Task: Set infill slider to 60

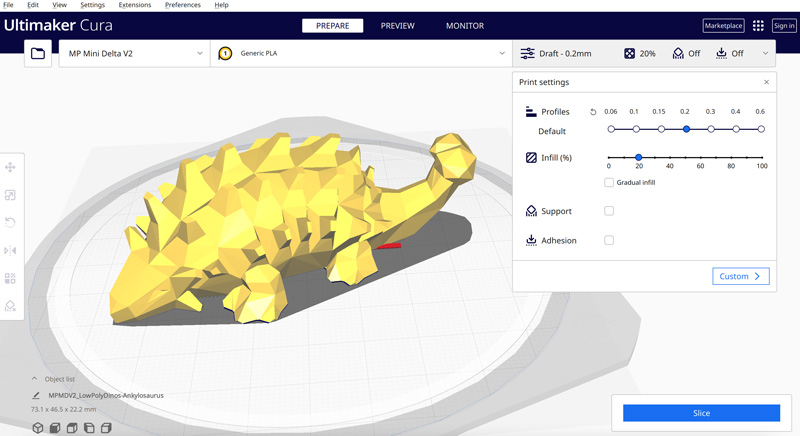Action: tap(701, 158)
